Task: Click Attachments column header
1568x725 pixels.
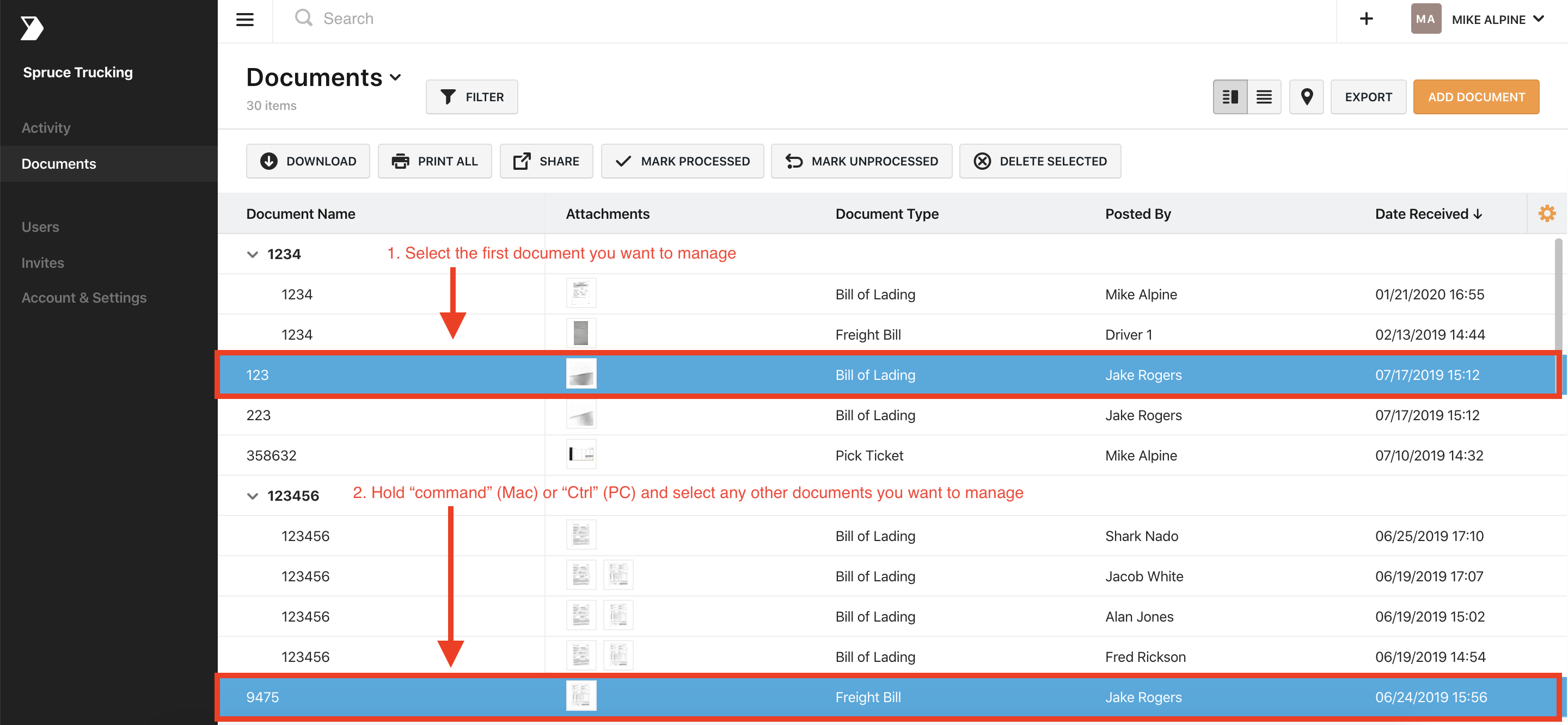Action: point(608,214)
